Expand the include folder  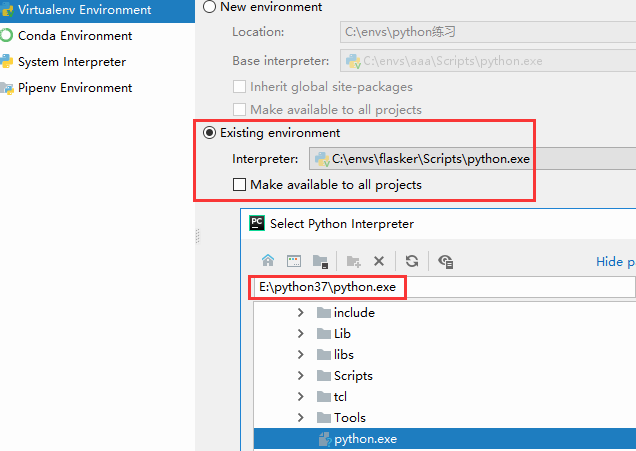tap(300, 313)
